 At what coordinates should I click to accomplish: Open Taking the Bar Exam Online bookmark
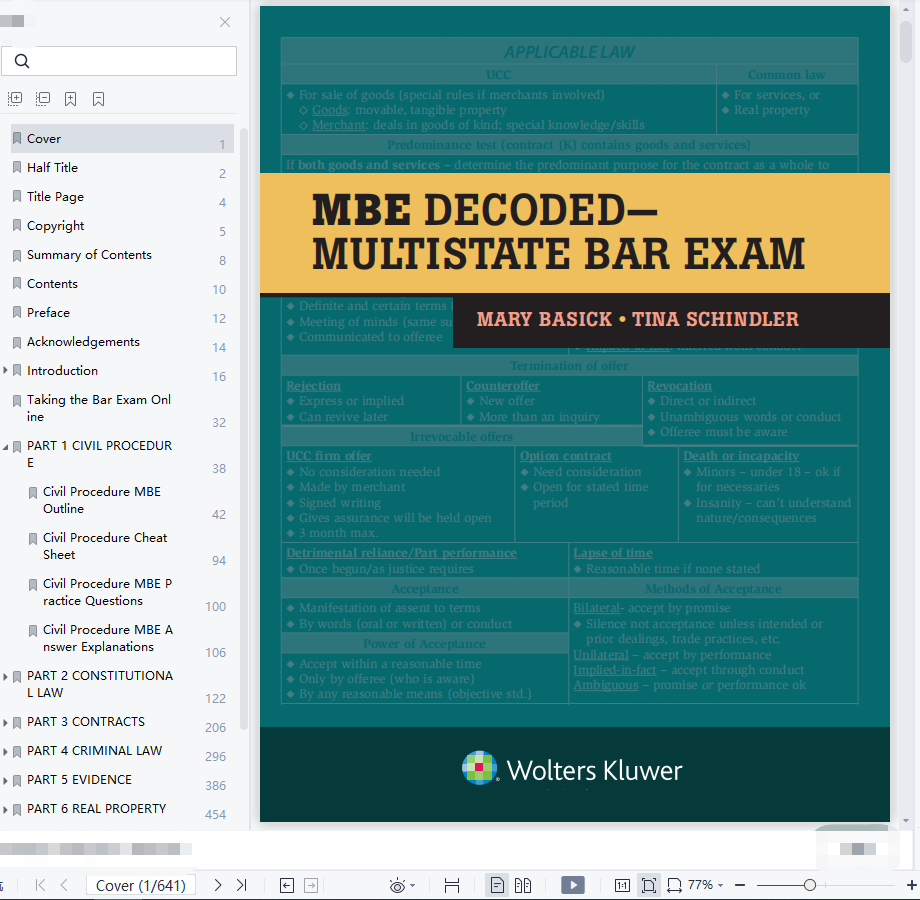99,408
